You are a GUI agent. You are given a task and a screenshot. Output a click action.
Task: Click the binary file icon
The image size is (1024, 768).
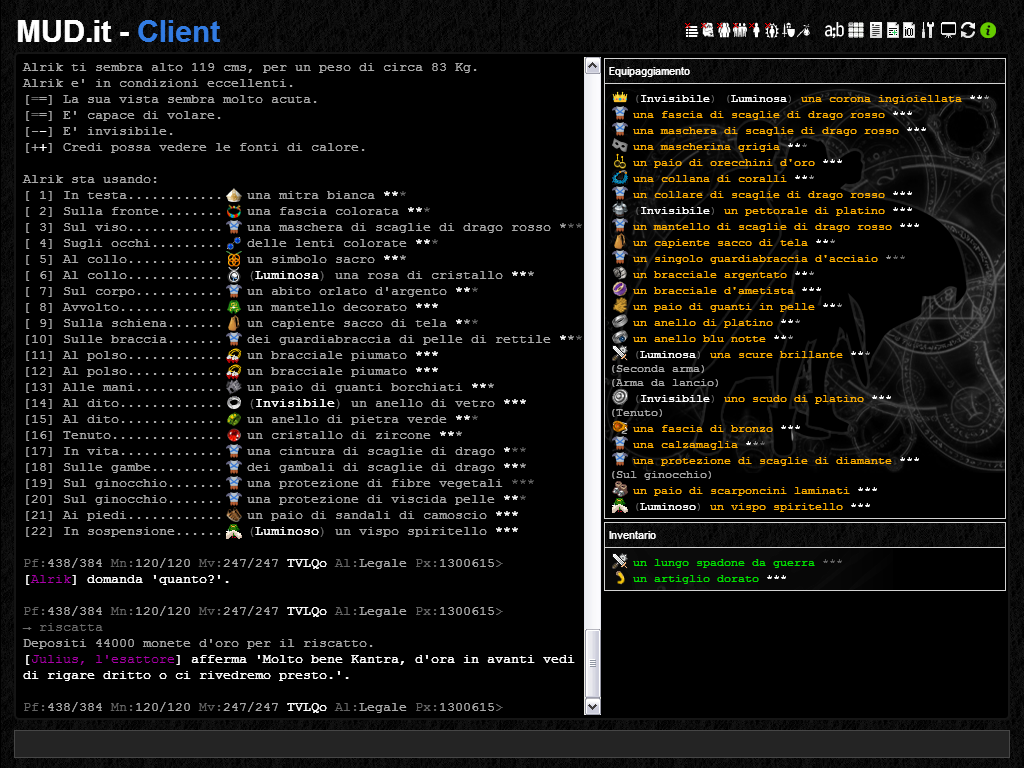click(x=909, y=31)
